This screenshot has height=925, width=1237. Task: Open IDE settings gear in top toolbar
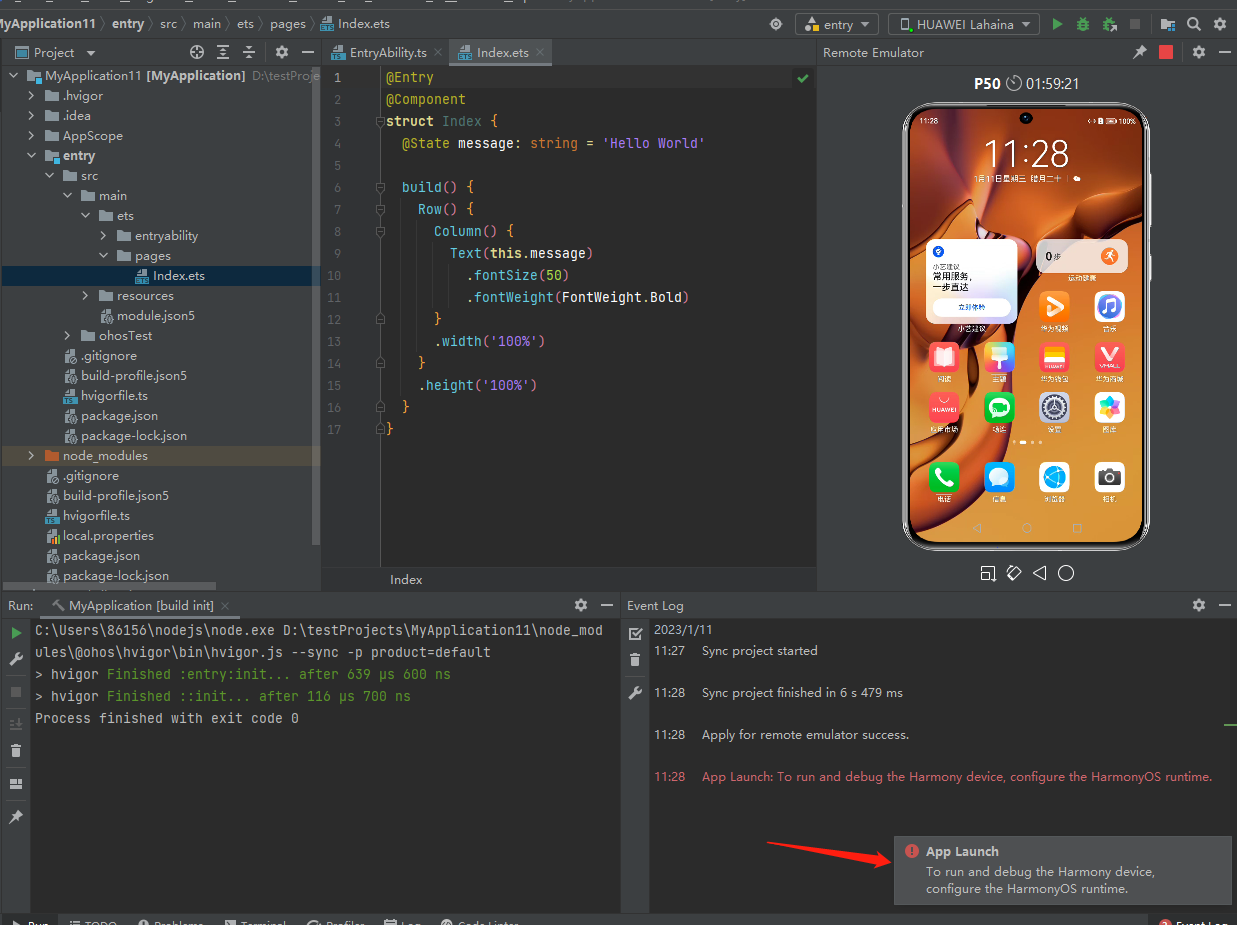point(1221,24)
